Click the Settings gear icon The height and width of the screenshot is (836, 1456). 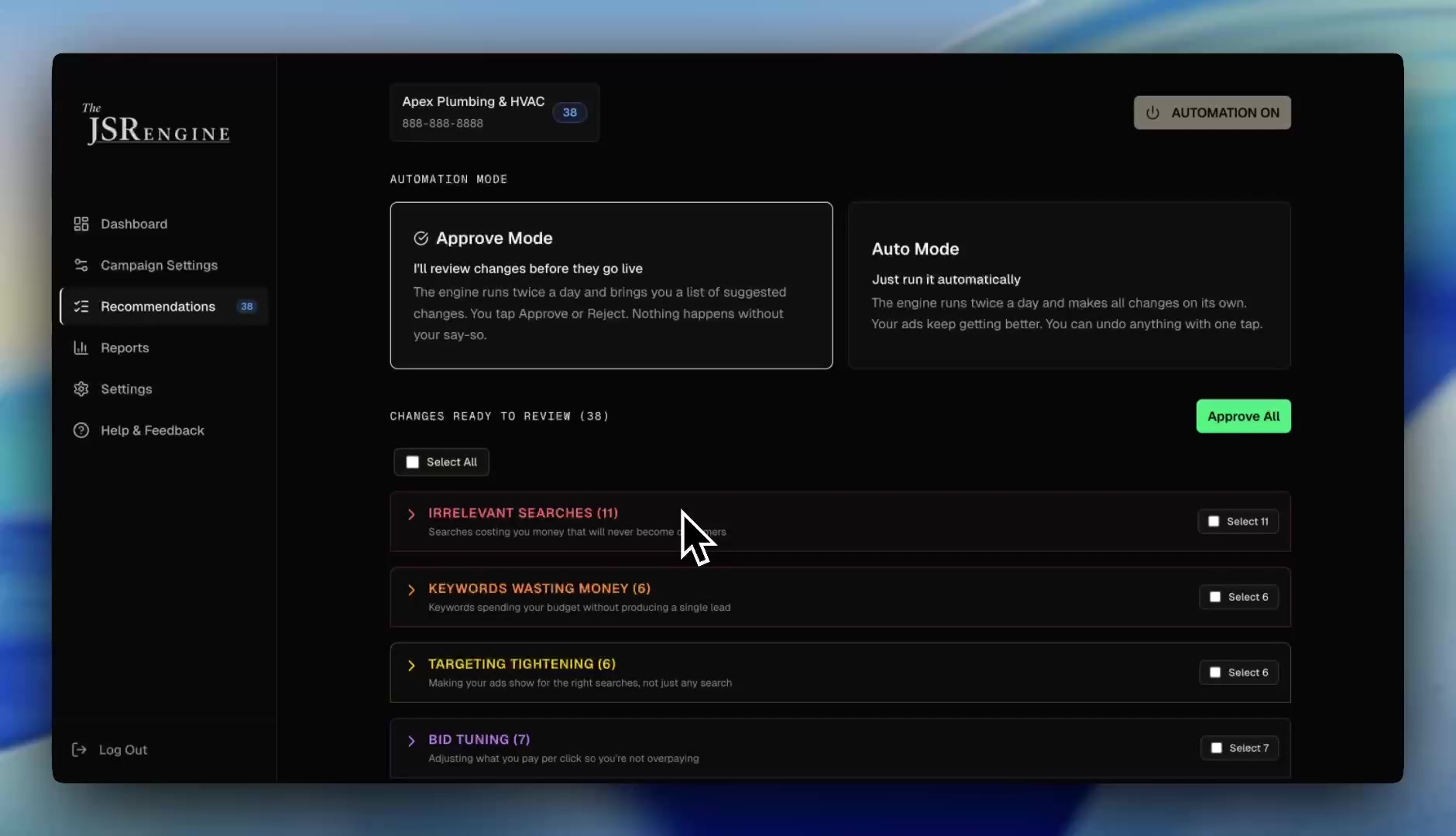click(x=81, y=389)
